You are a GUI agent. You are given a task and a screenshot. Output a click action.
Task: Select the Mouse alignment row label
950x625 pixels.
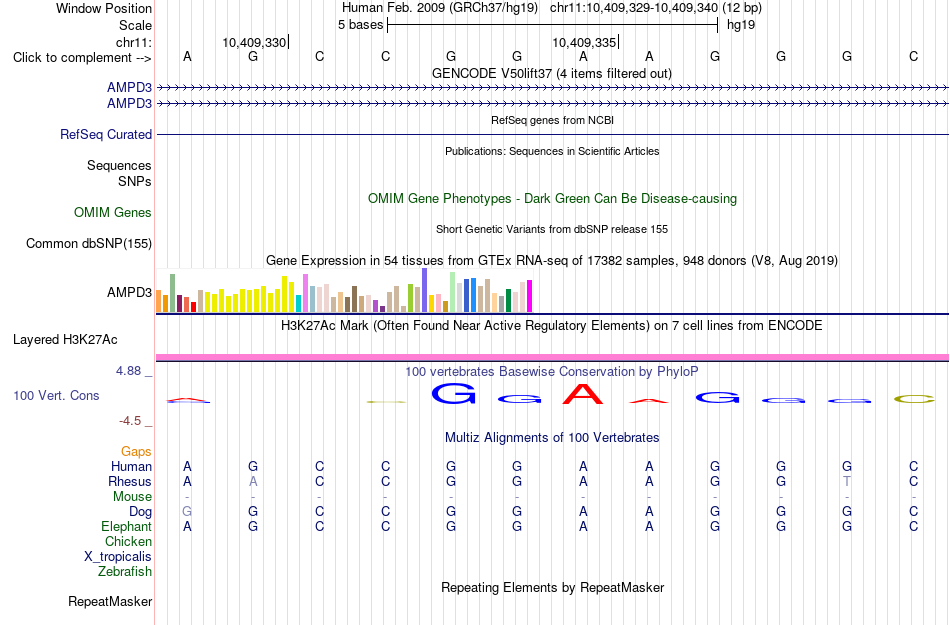point(132,497)
